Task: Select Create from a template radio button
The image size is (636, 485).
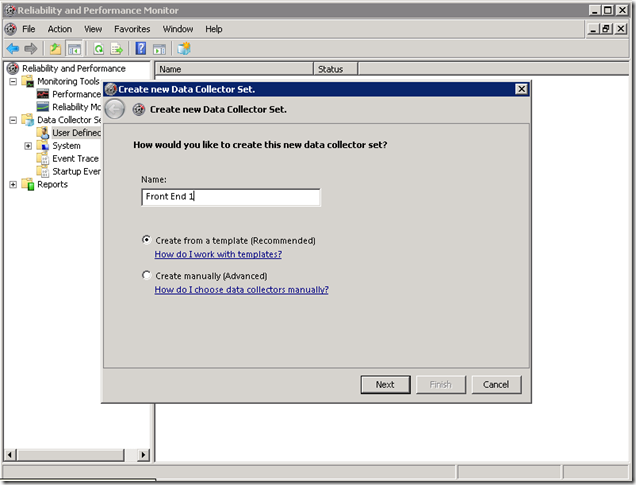Action: (x=146, y=240)
